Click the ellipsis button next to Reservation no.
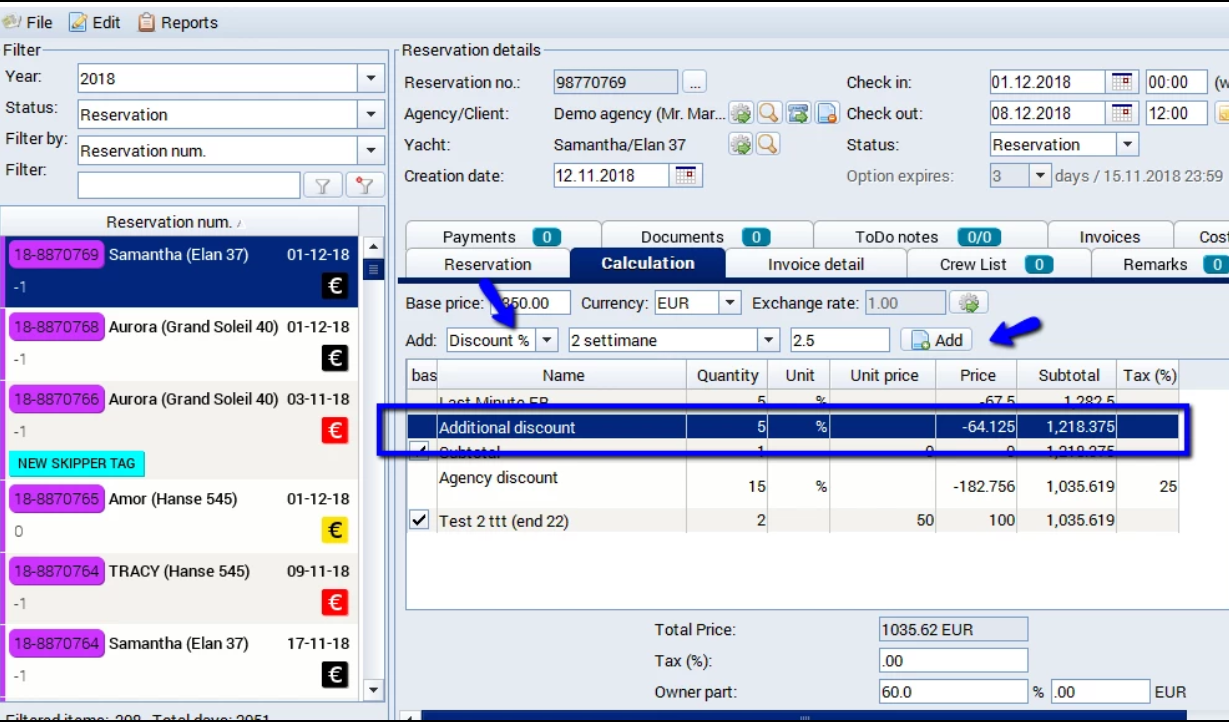Viewport: 1229px width, 722px height. 694,82
